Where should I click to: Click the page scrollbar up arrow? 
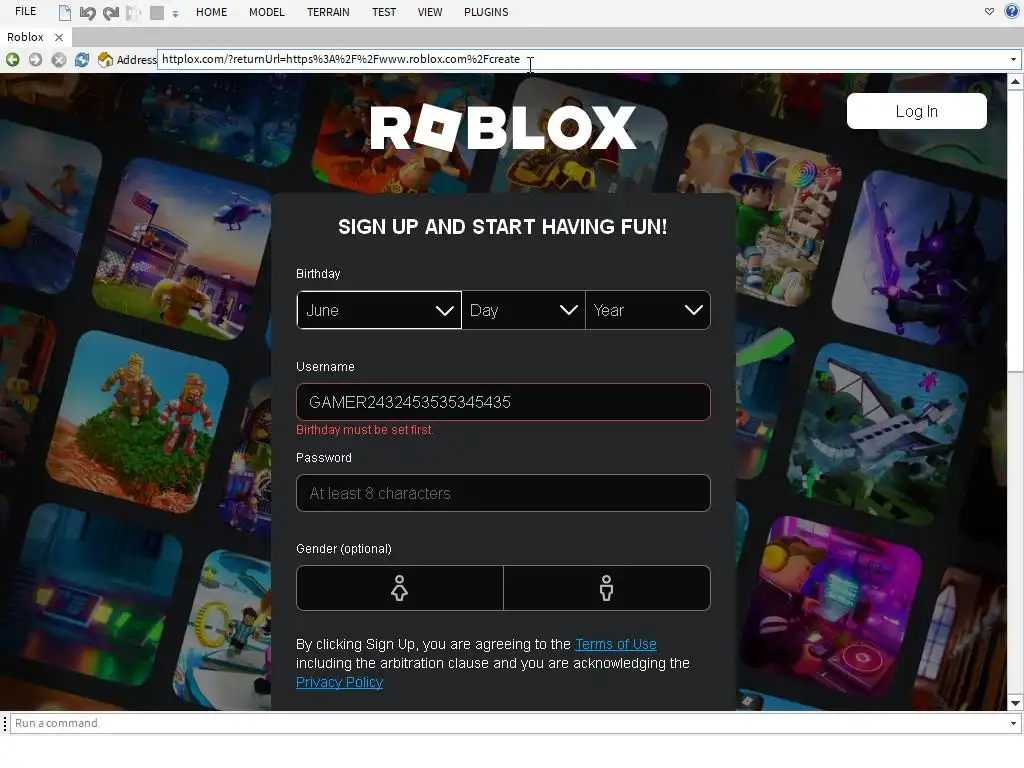(1015, 82)
